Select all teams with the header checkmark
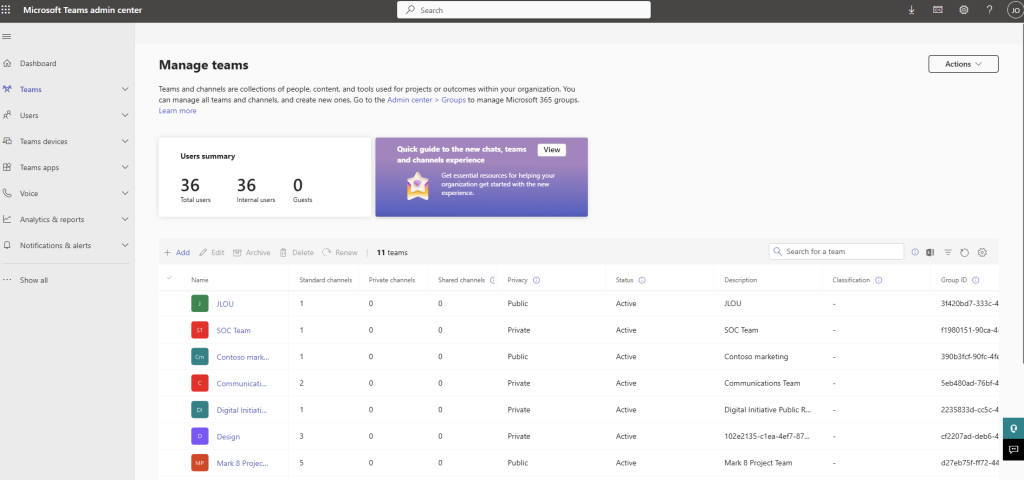 170,278
